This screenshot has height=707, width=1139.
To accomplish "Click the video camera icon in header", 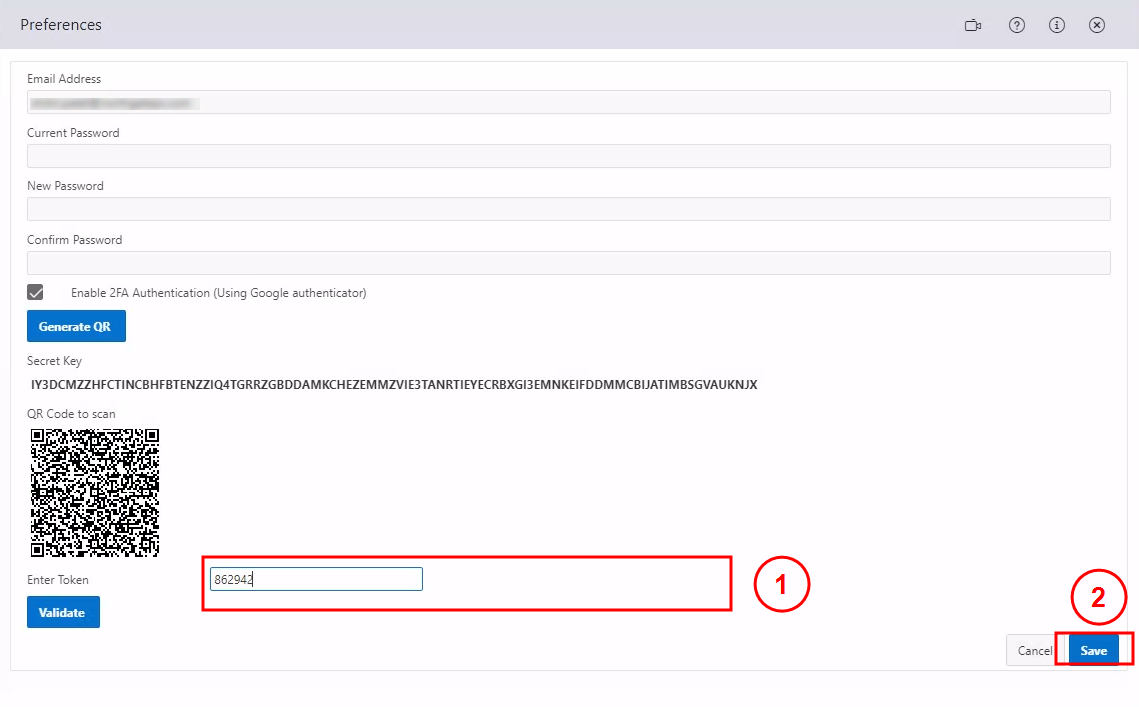I will 973,25.
